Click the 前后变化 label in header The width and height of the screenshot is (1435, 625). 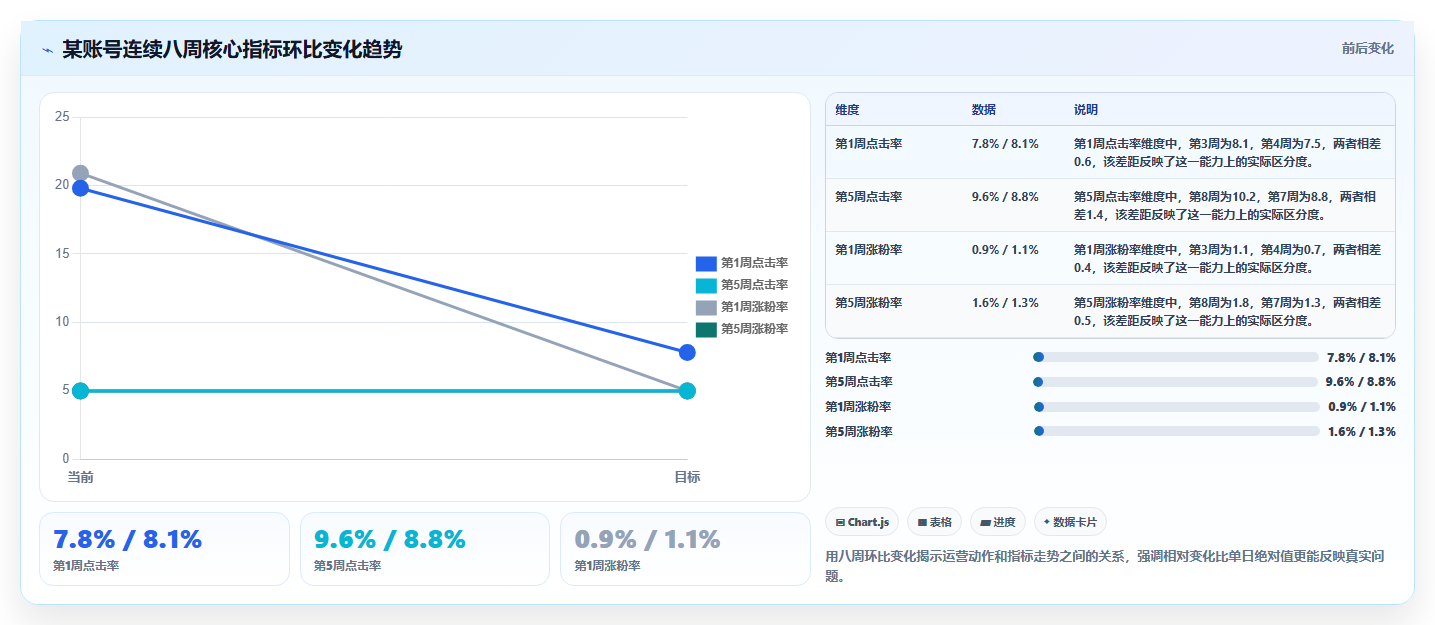(1367, 49)
